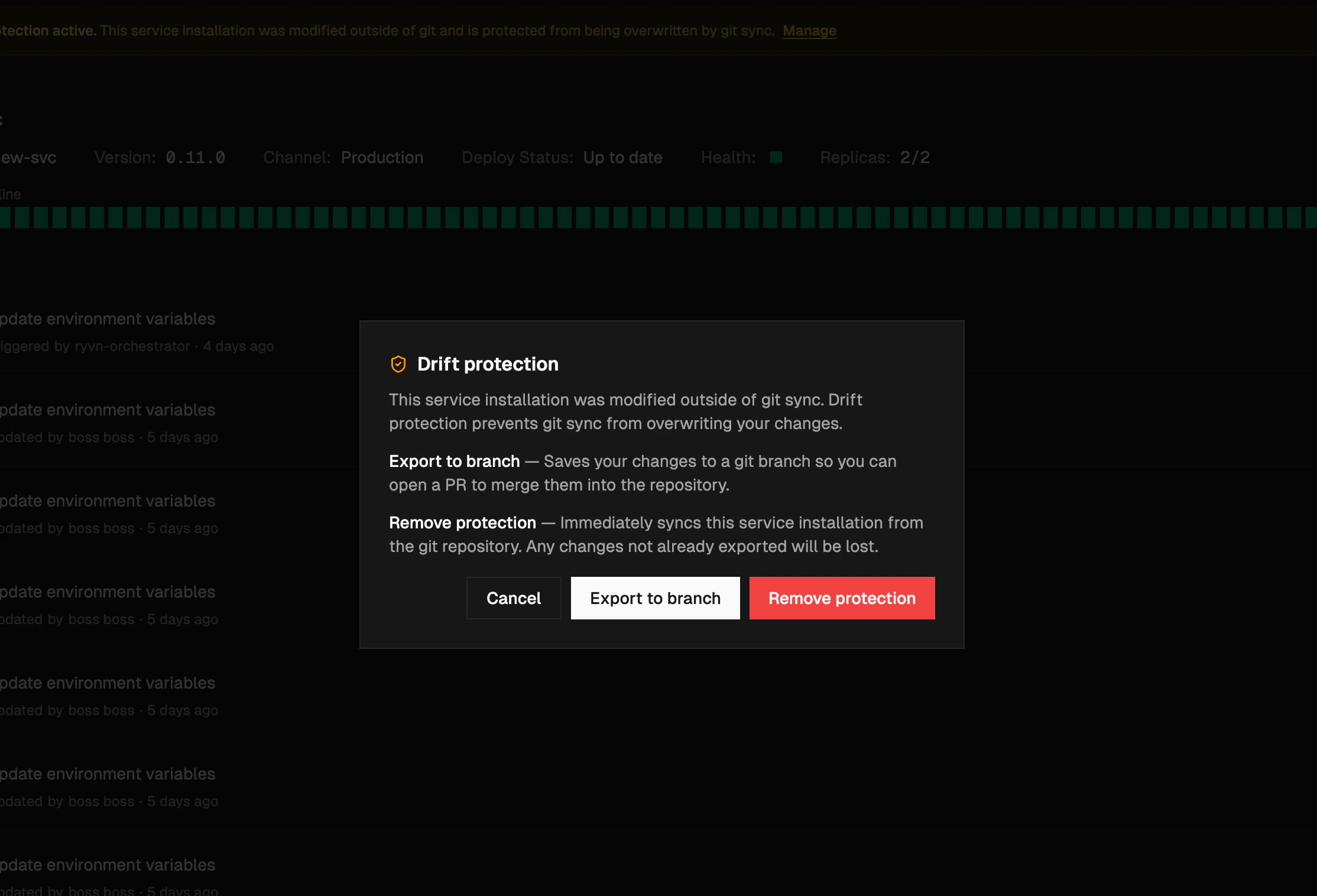The height and width of the screenshot is (896, 1317).
Task: Open the Manage link in drift protection banner
Action: (809, 31)
